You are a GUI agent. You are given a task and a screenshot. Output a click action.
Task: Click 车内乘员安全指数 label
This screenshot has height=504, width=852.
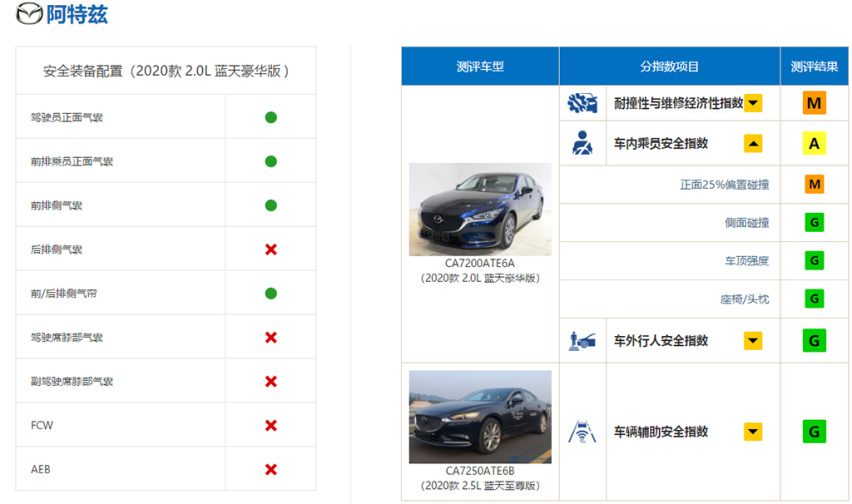(x=661, y=143)
